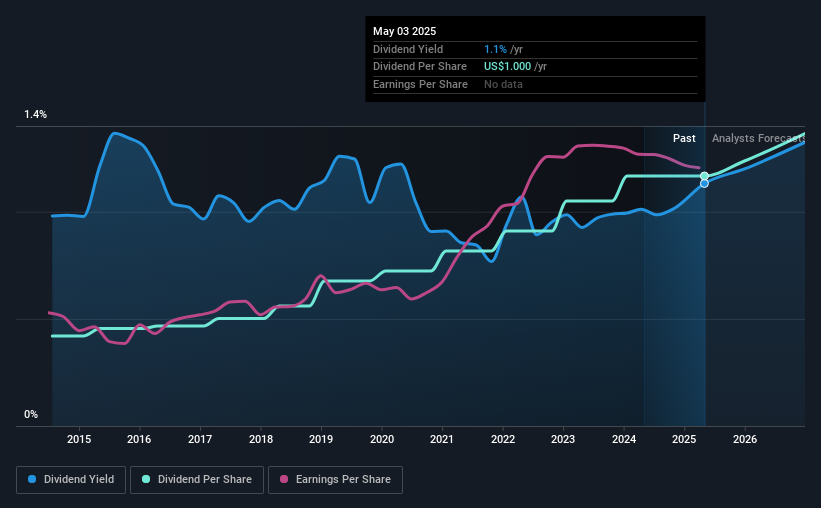
Task: Click the teal data point marker at May 2025
Action: click(704, 176)
